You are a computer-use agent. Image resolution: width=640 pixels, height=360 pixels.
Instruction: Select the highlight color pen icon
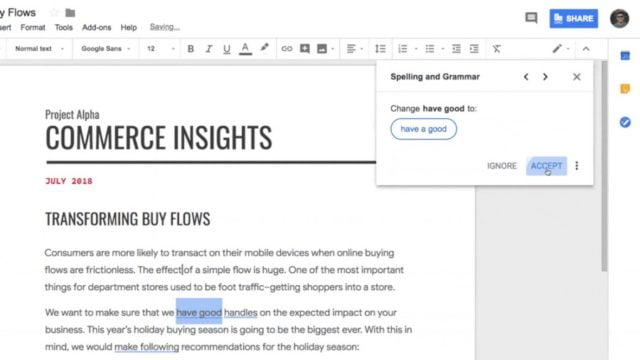[x=264, y=49]
